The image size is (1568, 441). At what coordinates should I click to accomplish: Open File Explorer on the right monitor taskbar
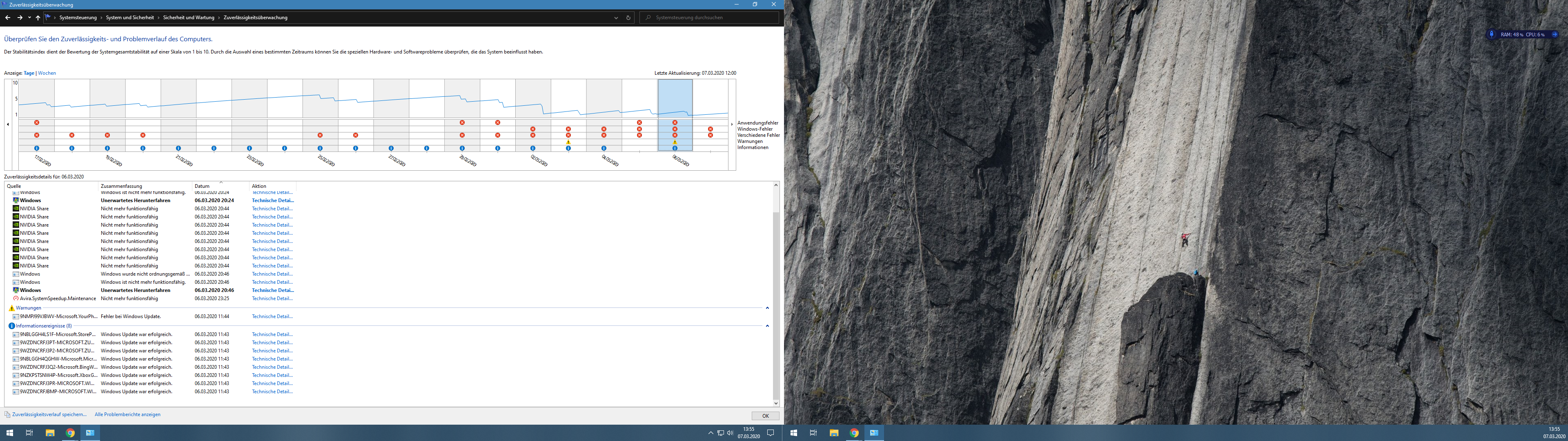click(x=833, y=433)
